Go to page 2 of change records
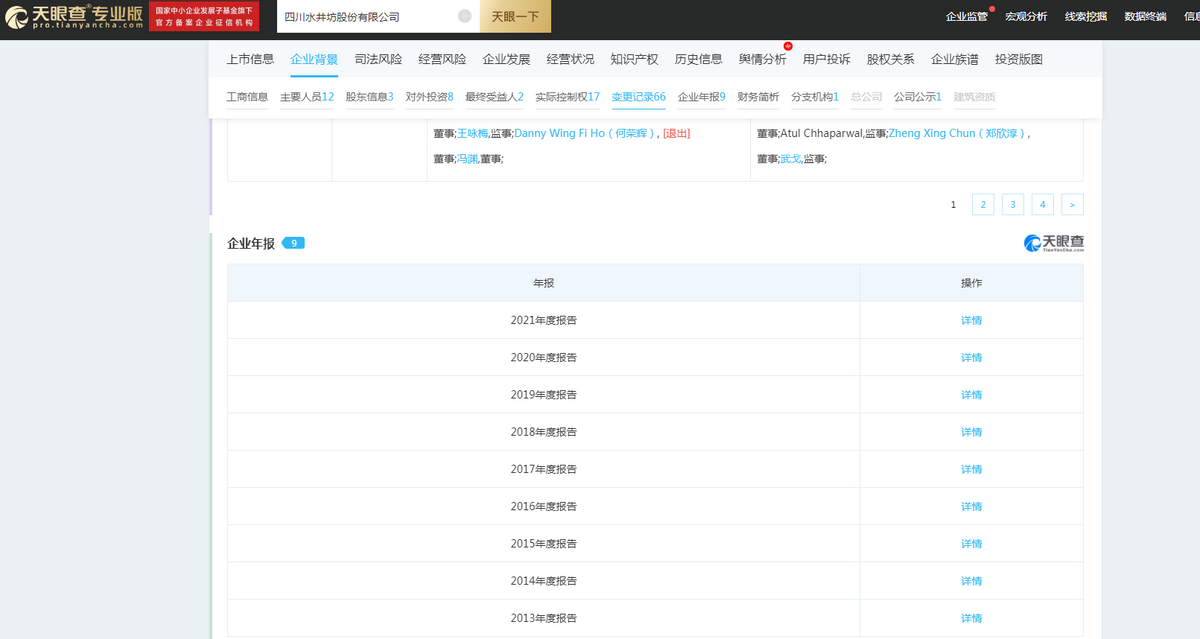 [x=983, y=204]
